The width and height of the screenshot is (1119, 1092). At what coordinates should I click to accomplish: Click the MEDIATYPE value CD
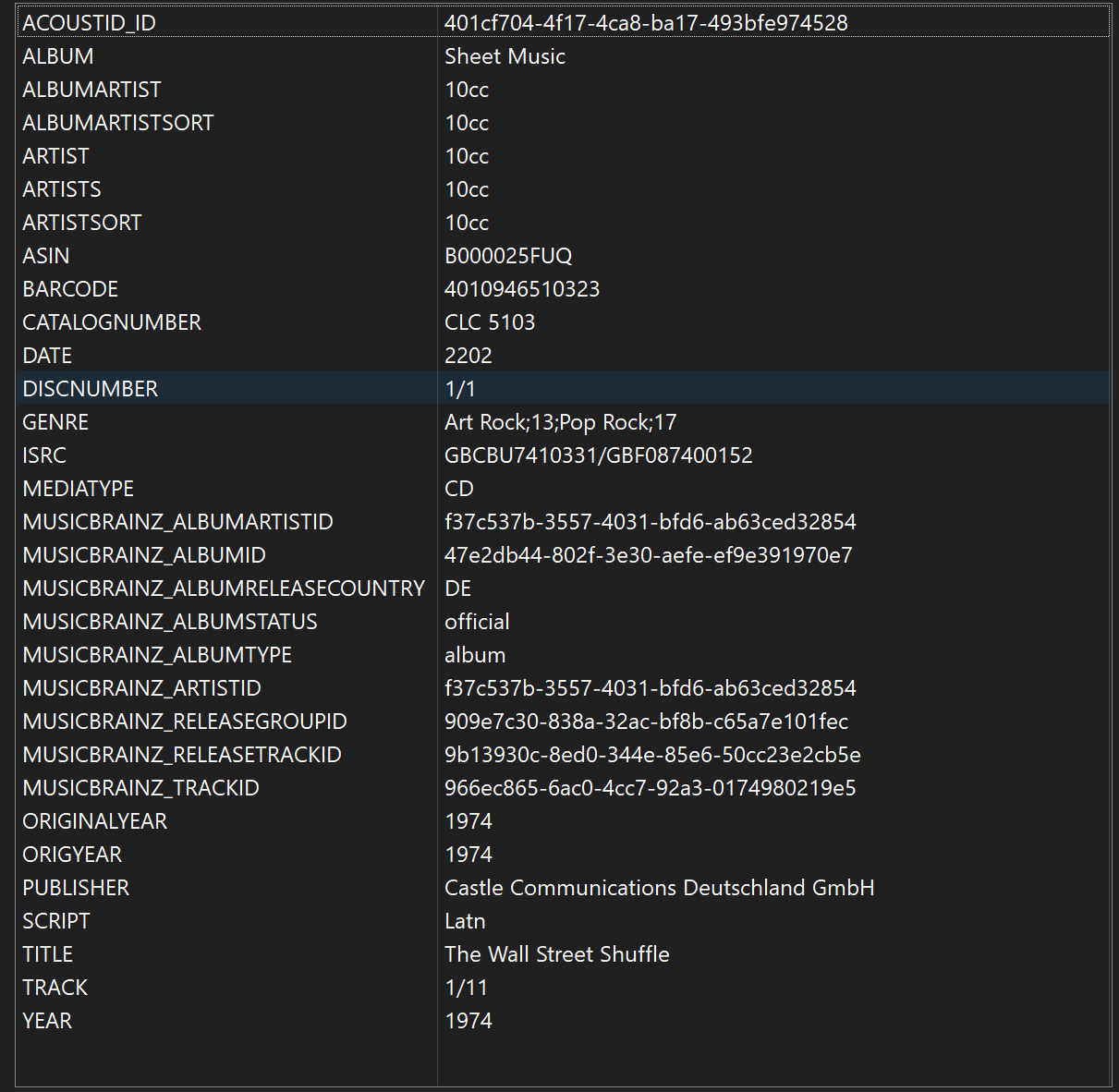tap(459, 489)
